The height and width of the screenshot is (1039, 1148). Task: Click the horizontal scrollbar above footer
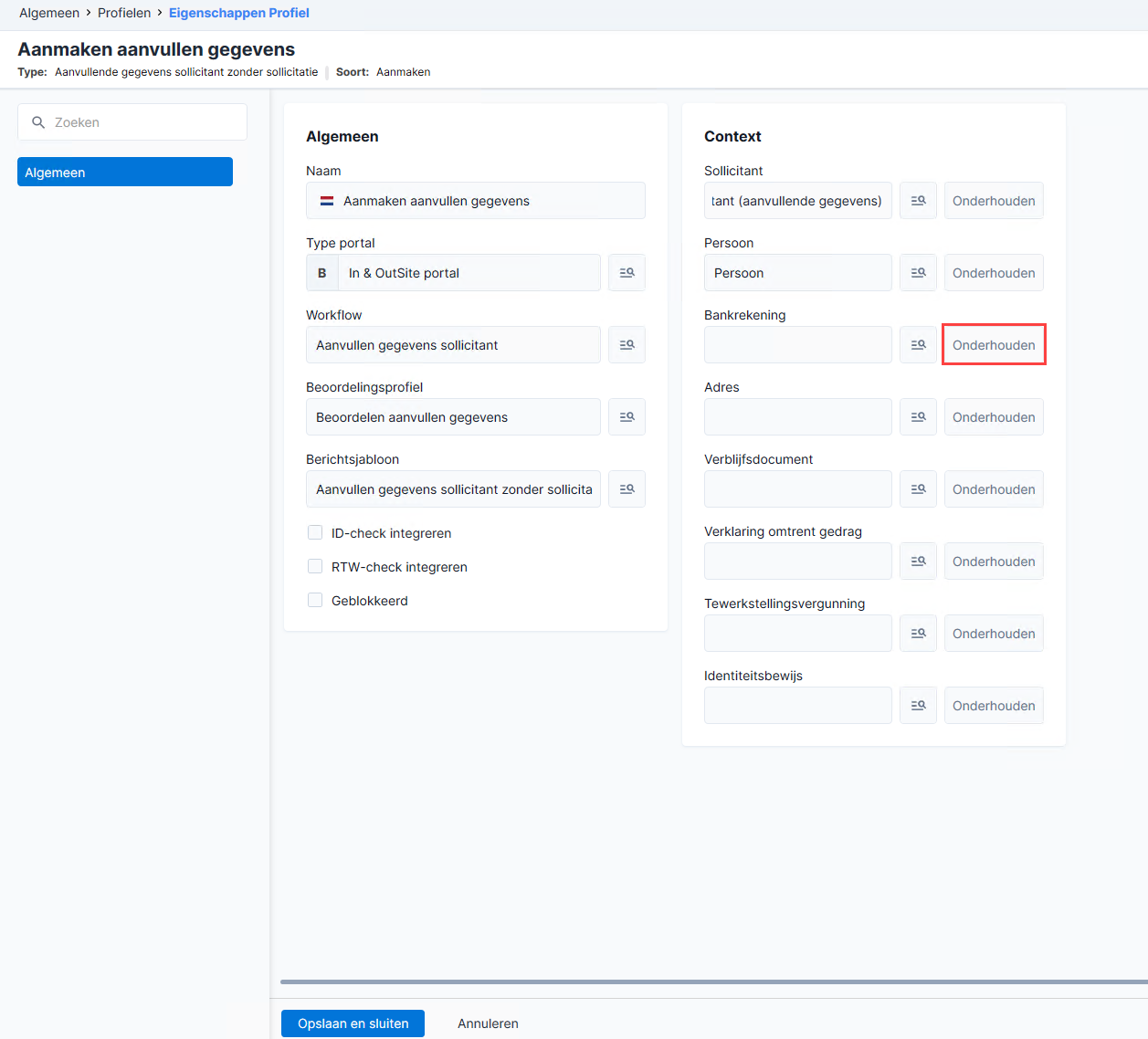coord(714,982)
